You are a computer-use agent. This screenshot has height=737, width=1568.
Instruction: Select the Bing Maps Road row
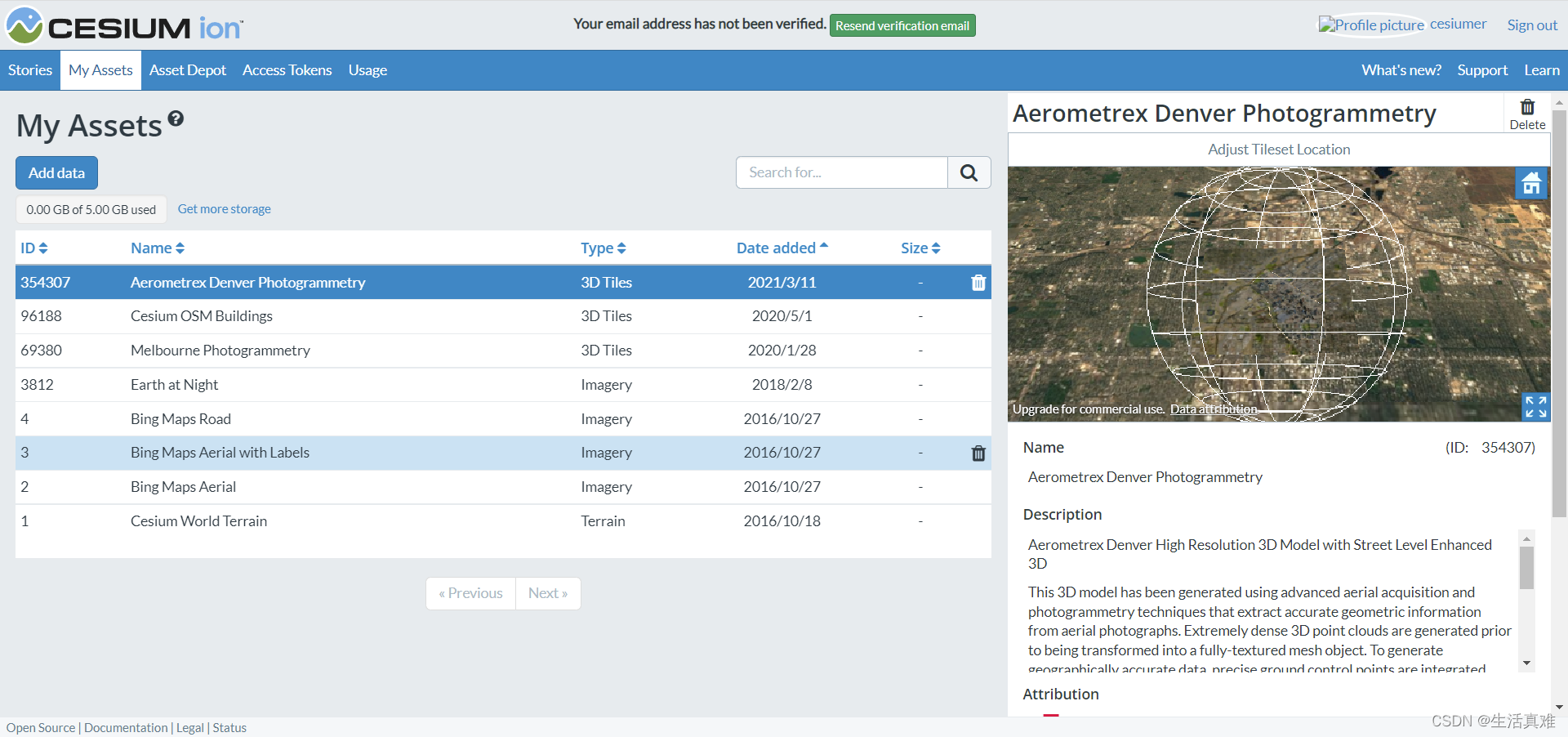pos(503,419)
